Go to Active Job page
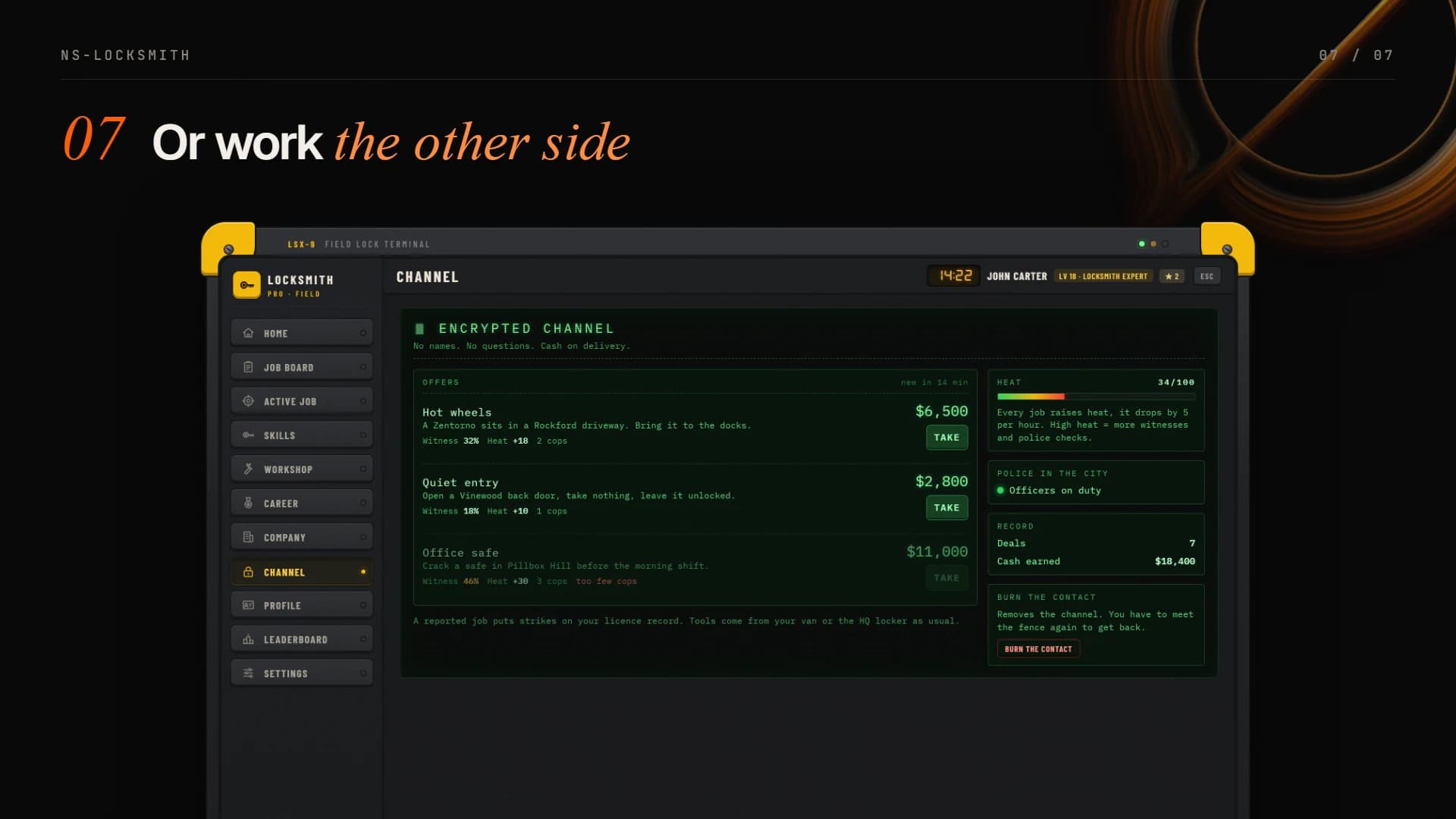 pos(302,401)
